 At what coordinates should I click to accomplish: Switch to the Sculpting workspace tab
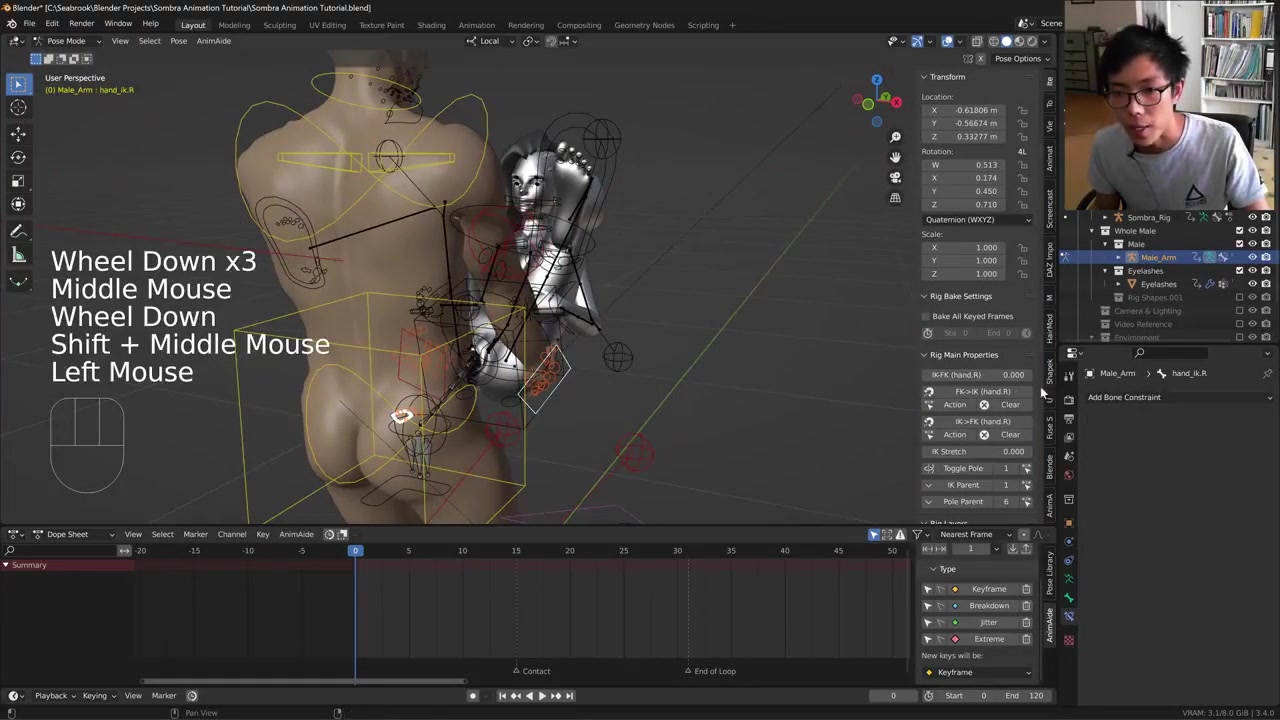(x=279, y=25)
